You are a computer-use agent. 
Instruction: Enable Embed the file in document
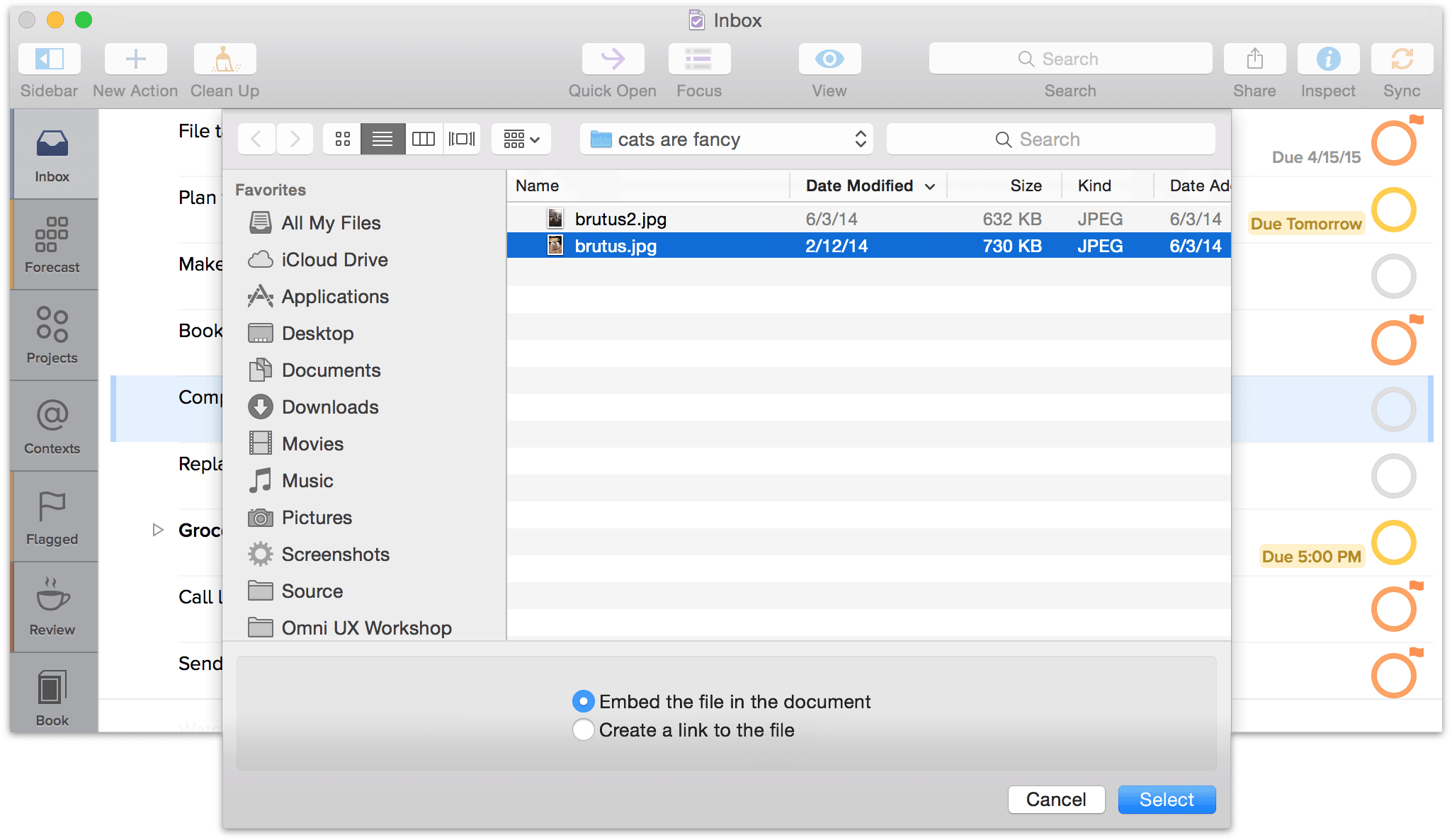point(583,700)
